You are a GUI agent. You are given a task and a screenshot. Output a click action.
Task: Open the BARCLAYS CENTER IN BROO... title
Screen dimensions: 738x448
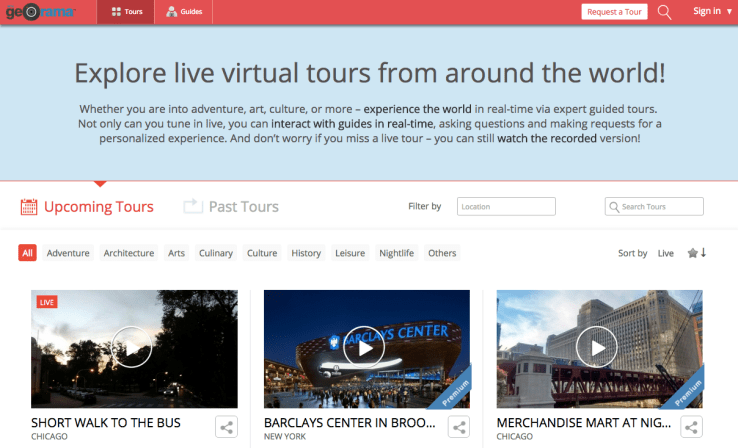pyautogui.click(x=350, y=423)
